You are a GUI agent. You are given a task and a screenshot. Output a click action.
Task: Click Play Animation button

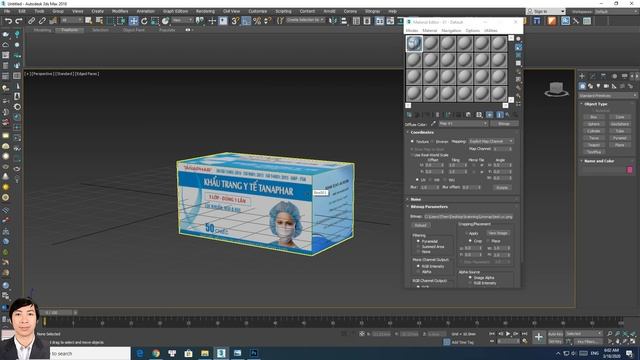point(508,334)
